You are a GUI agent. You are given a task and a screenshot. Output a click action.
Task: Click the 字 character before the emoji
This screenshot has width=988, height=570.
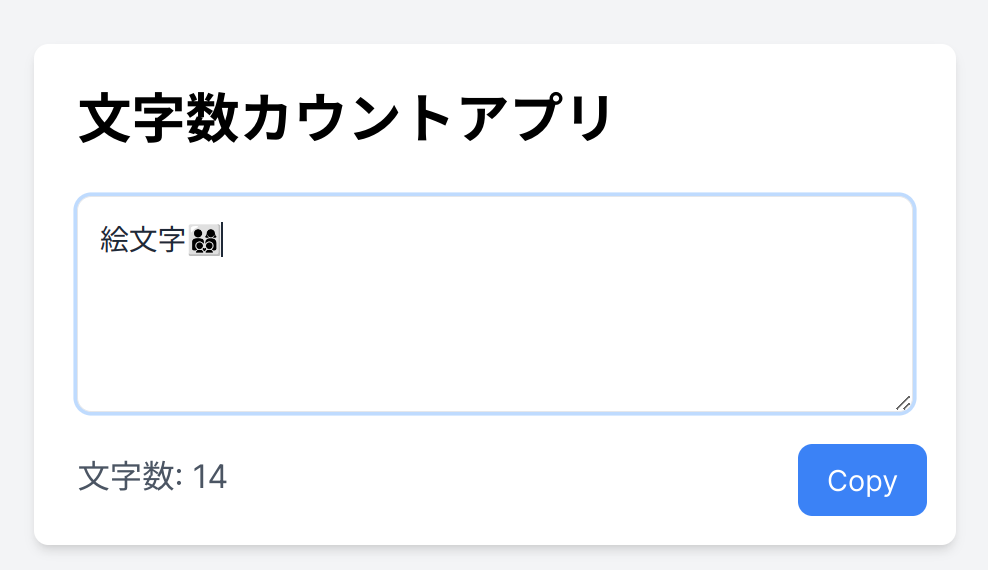coord(172,240)
